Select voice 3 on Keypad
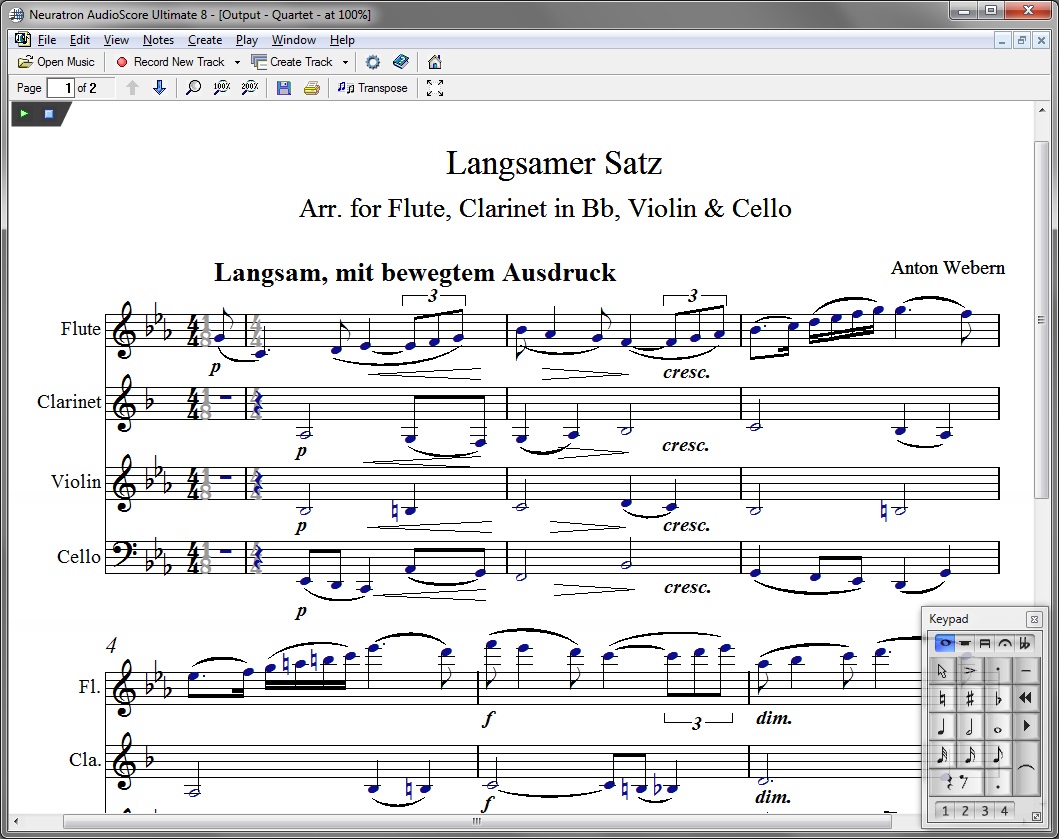This screenshot has height=839, width=1059. (985, 811)
